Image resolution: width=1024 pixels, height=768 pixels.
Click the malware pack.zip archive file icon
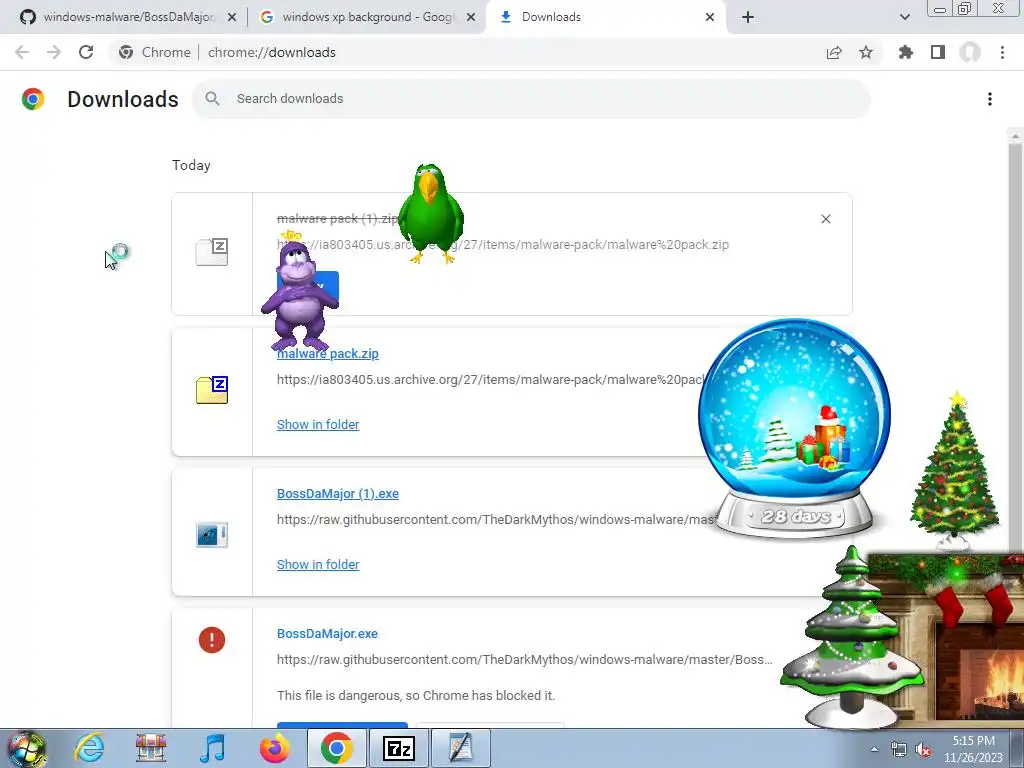pyautogui.click(x=212, y=390)
